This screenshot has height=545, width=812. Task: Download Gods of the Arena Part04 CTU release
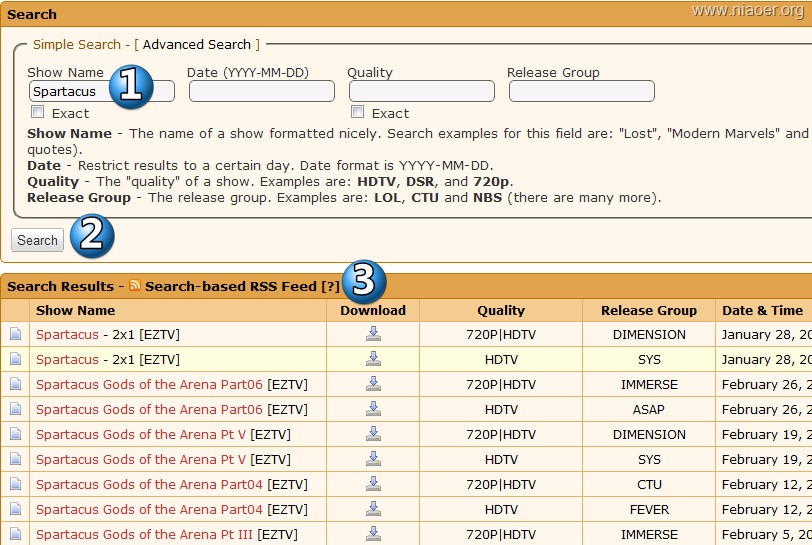coord(373,484)
